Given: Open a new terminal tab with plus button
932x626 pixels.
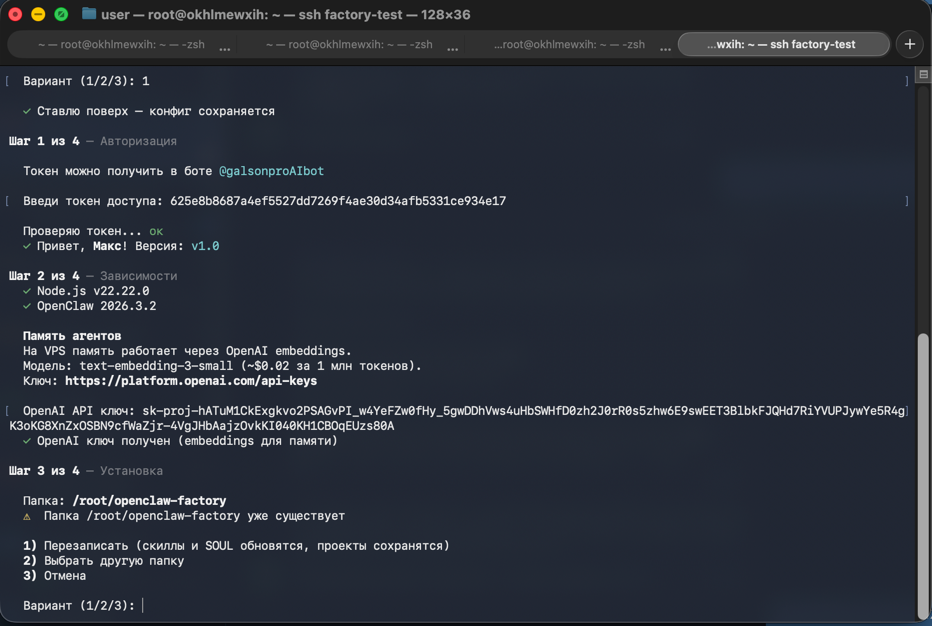Looking at the screenshot, I should (x=909, y=45).
